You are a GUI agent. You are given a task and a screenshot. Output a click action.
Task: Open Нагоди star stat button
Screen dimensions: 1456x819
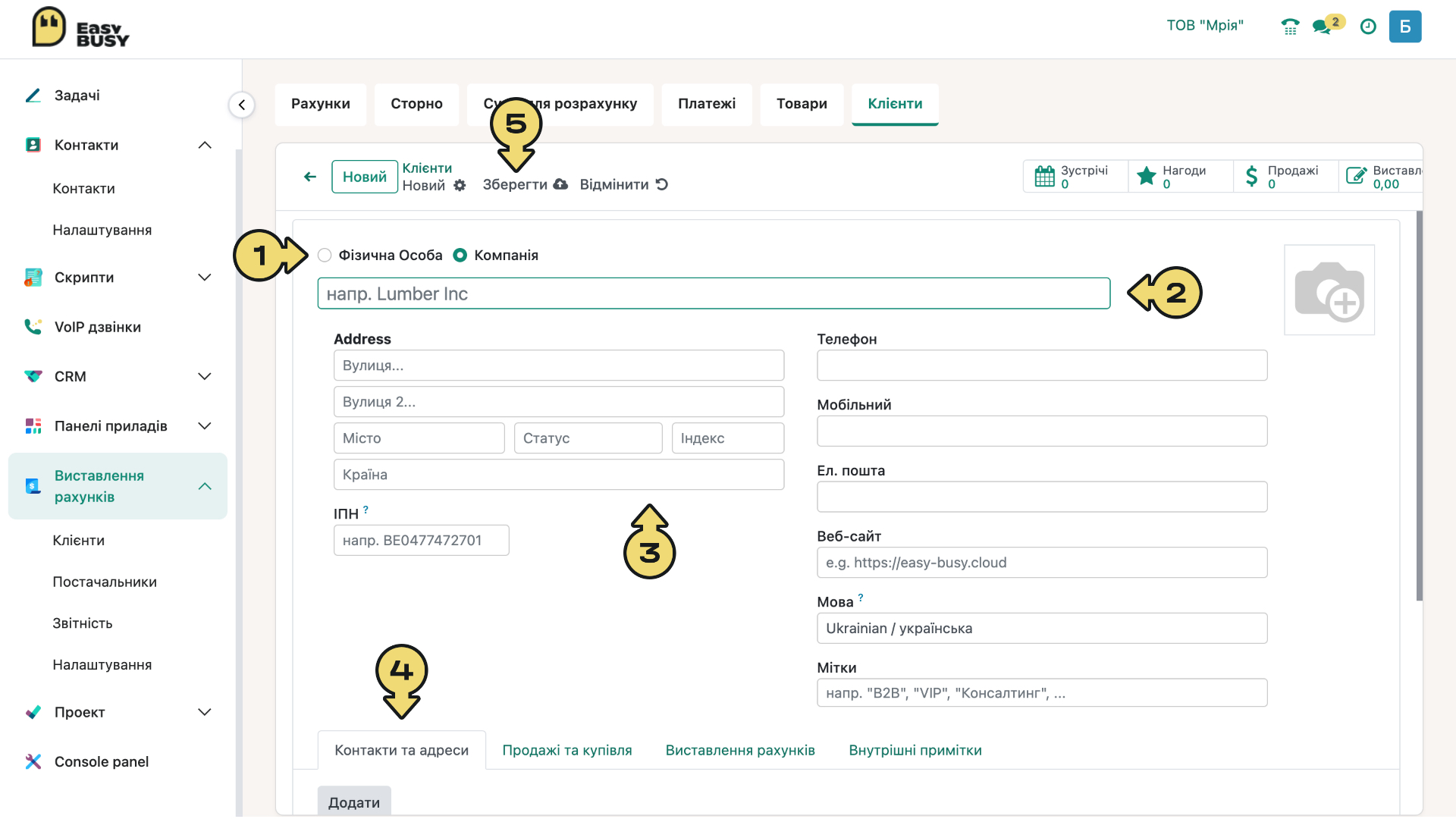pos(1181,177)
